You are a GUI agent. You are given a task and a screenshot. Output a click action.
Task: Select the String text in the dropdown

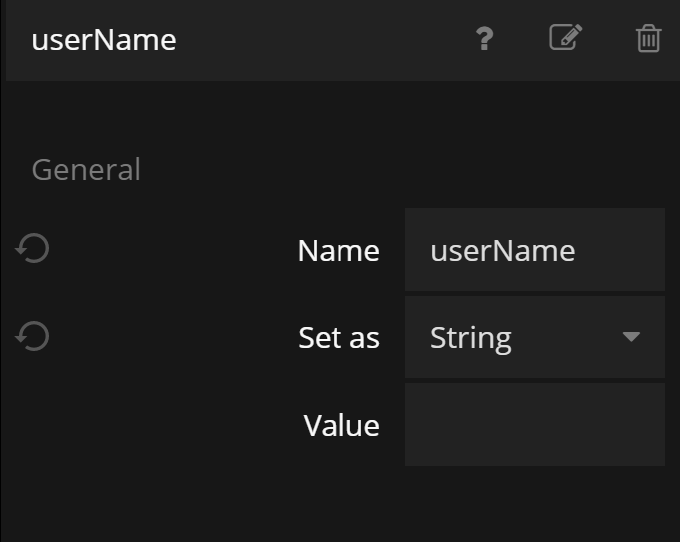470,338
